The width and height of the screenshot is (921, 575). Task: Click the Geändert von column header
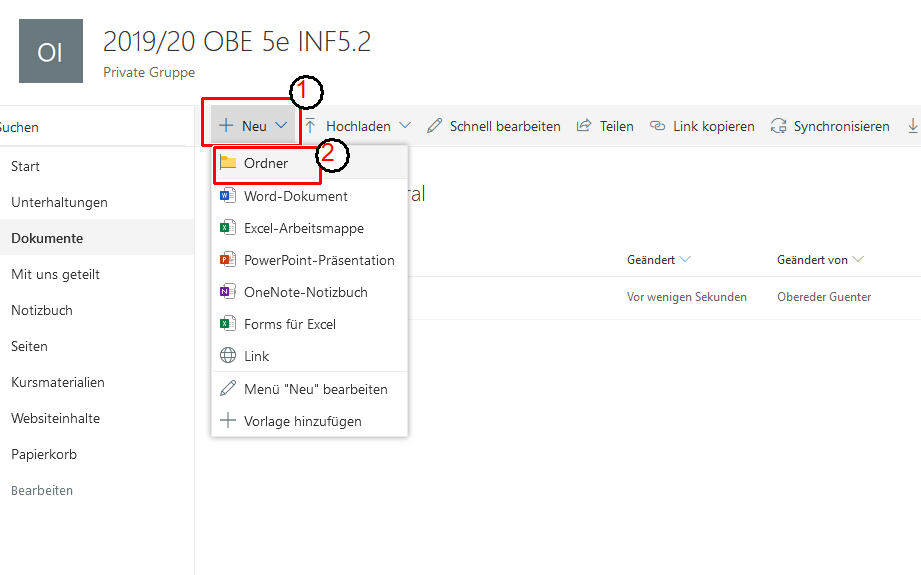click(x=821, y=260)
